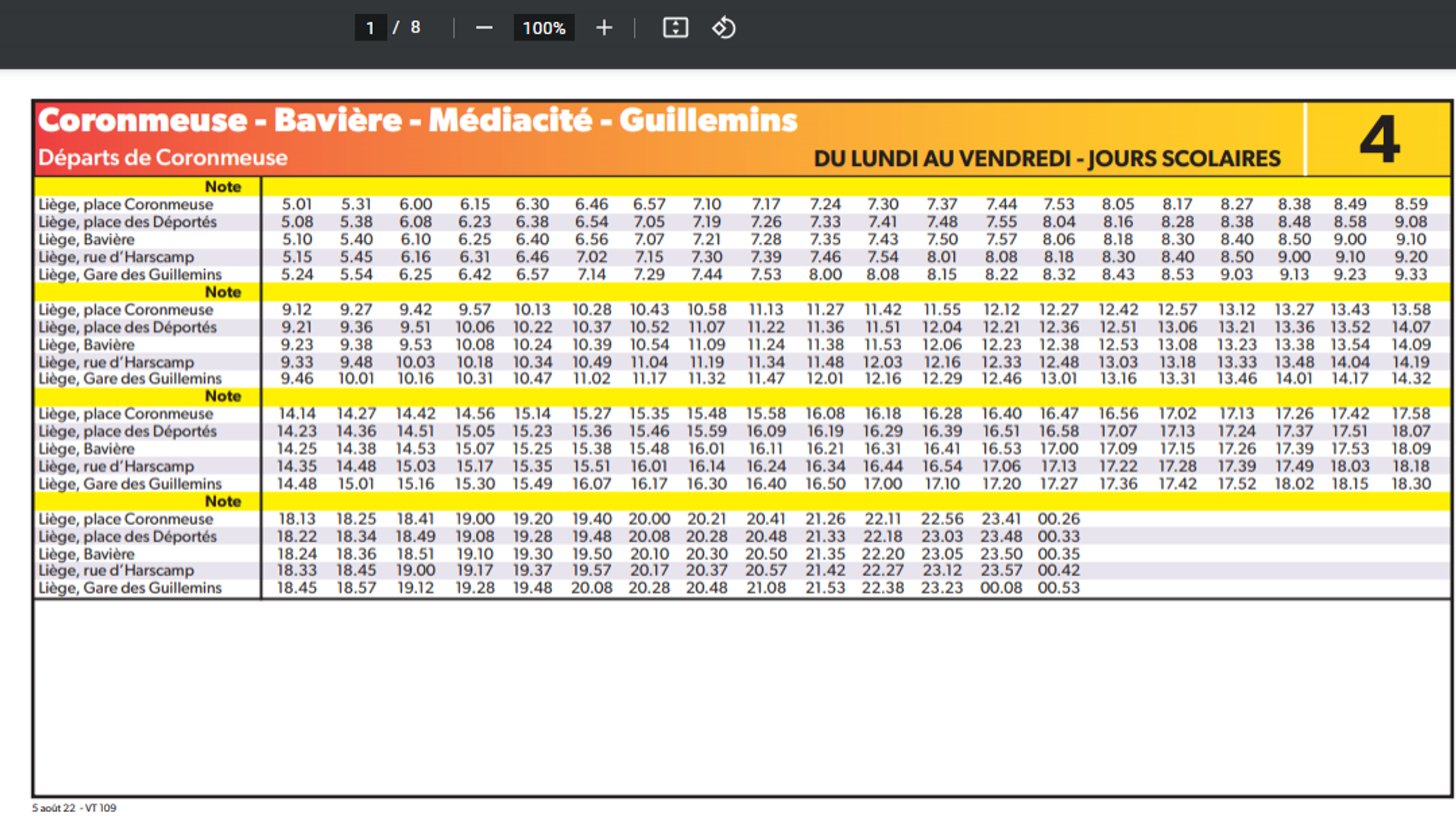The width and height of the screenshot is (1456, 818).
Task: Click the zoom in plus icon
Action: [604, 28]
